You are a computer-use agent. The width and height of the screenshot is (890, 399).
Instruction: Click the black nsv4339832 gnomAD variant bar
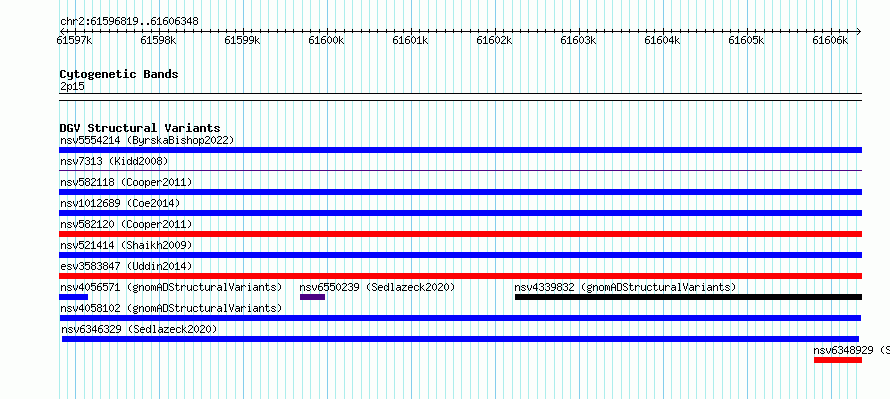coord(689,297)
